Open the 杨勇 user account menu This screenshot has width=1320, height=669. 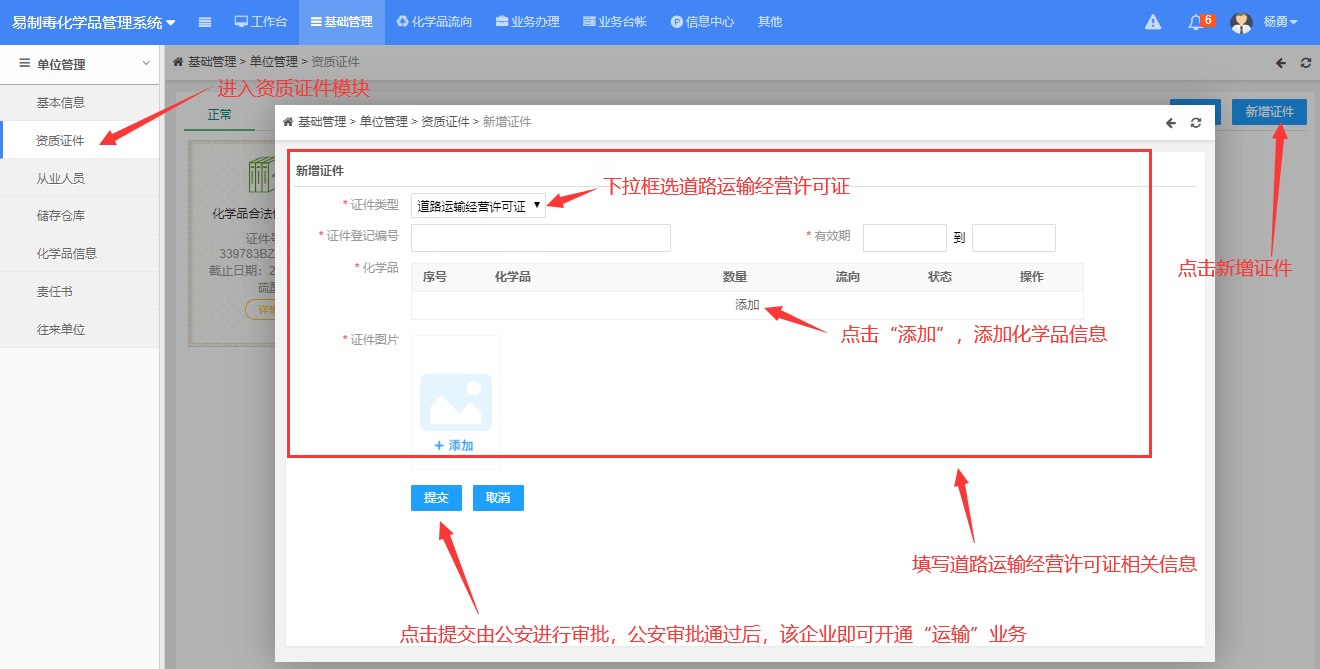click(x=1280, y=22)
